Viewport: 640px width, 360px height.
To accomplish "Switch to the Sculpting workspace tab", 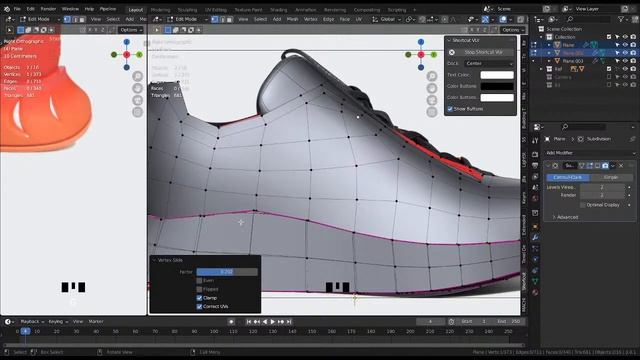I will [187, 9].
